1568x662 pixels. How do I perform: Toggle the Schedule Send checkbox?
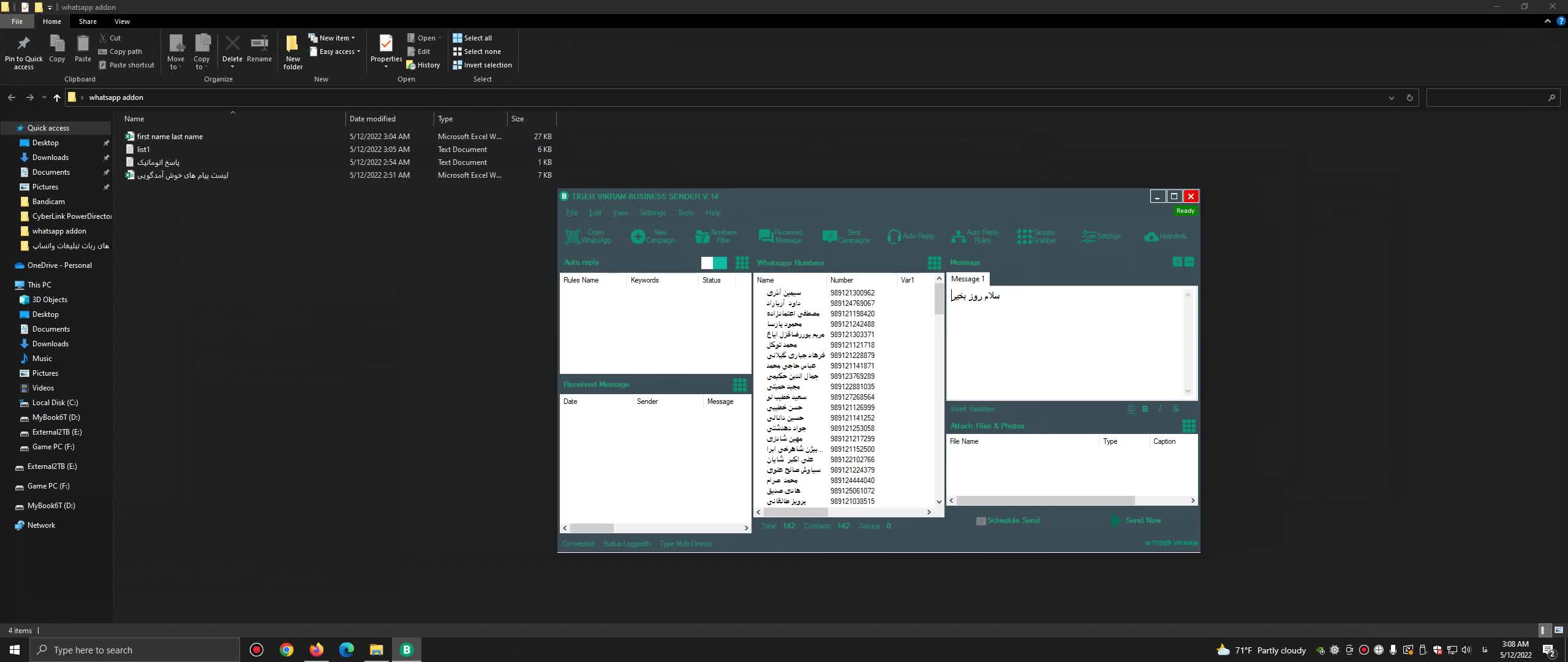[x=981, y=520]
